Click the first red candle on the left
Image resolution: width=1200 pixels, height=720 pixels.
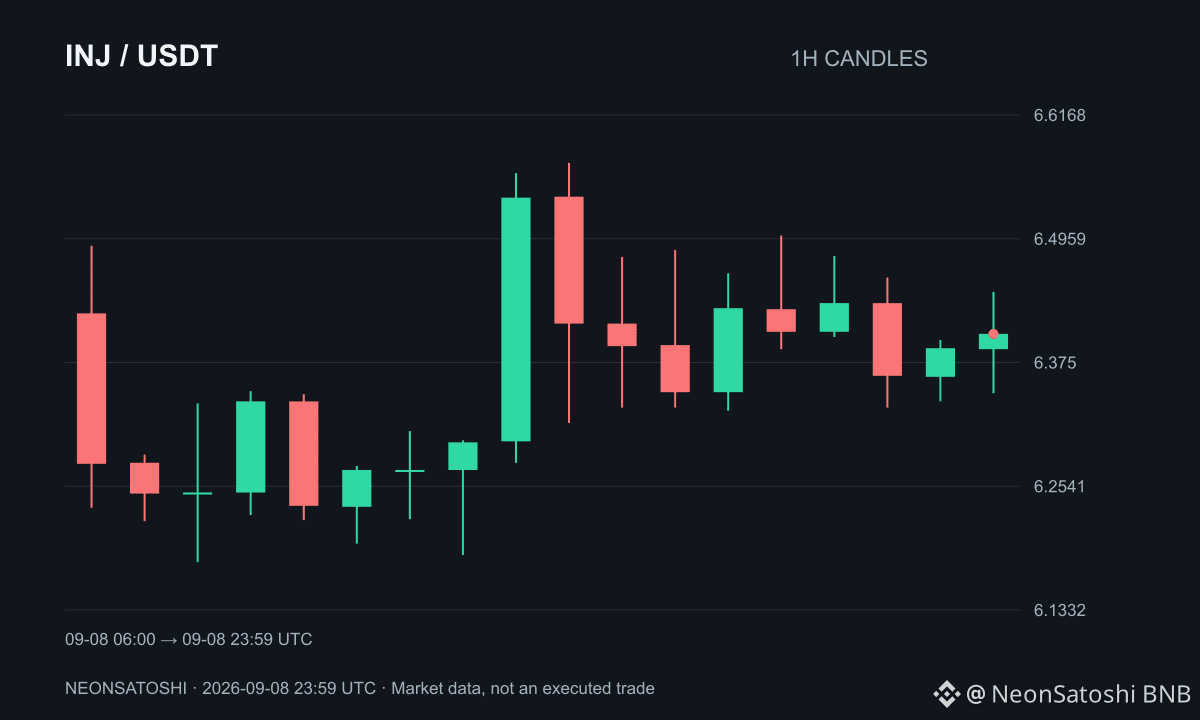coord(91,388)
